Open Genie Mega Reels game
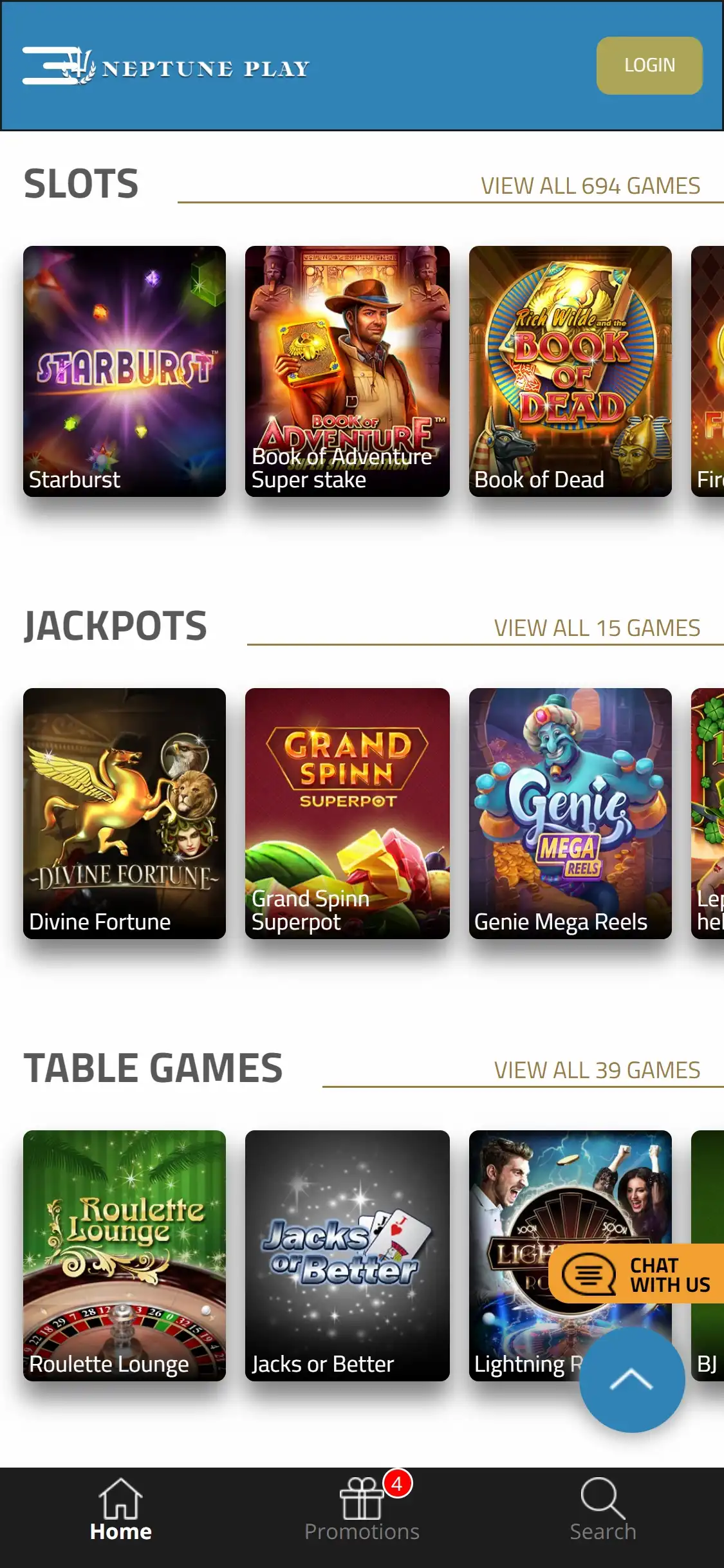This screenshot has height=1568, width=724. coord(570,814)
